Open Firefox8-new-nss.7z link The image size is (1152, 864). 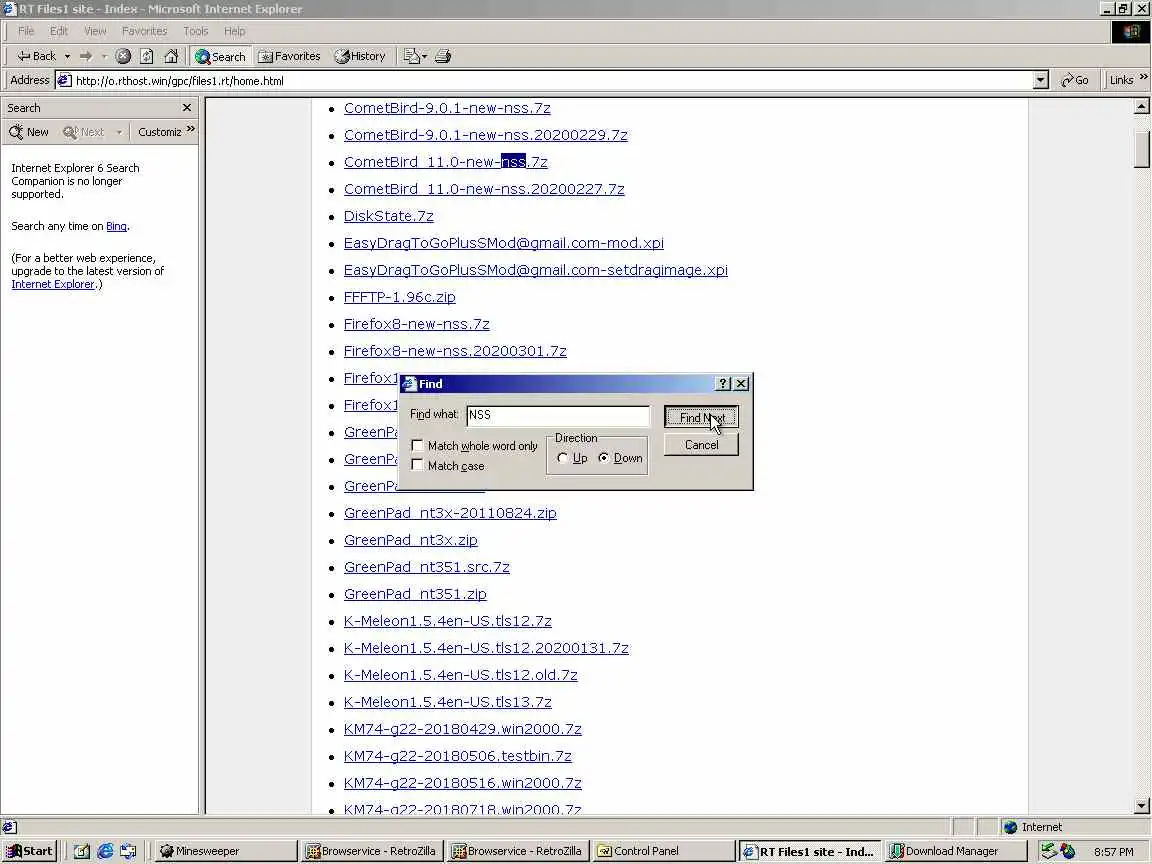[417, 324]
